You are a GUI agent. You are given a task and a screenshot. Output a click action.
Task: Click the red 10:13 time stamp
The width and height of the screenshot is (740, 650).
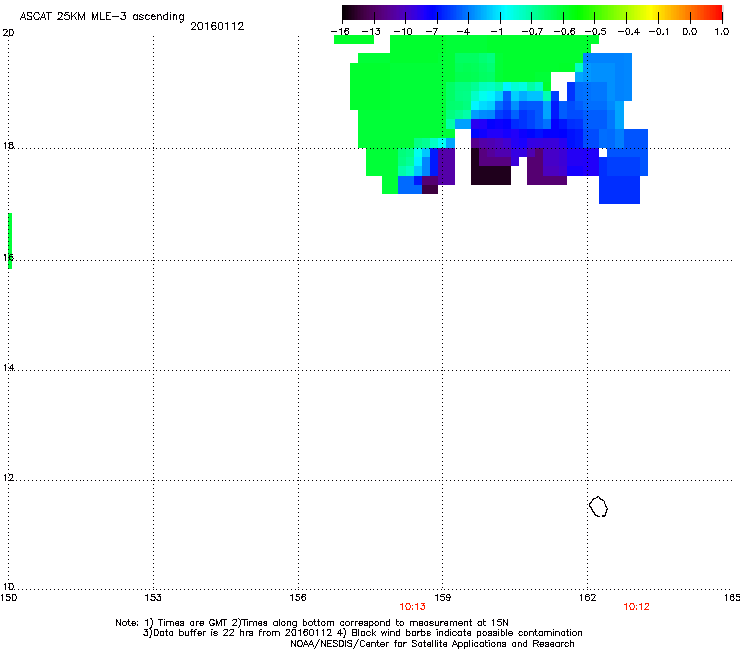point(412,607)
